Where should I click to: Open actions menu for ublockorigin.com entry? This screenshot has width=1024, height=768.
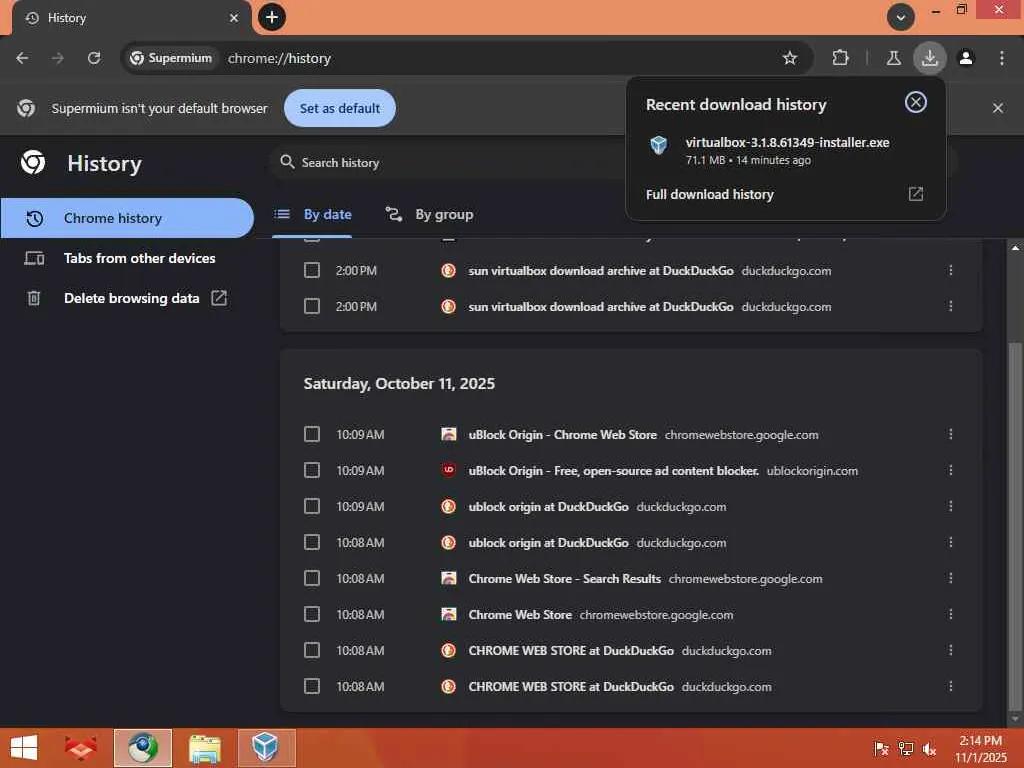[x=950, y=470]
